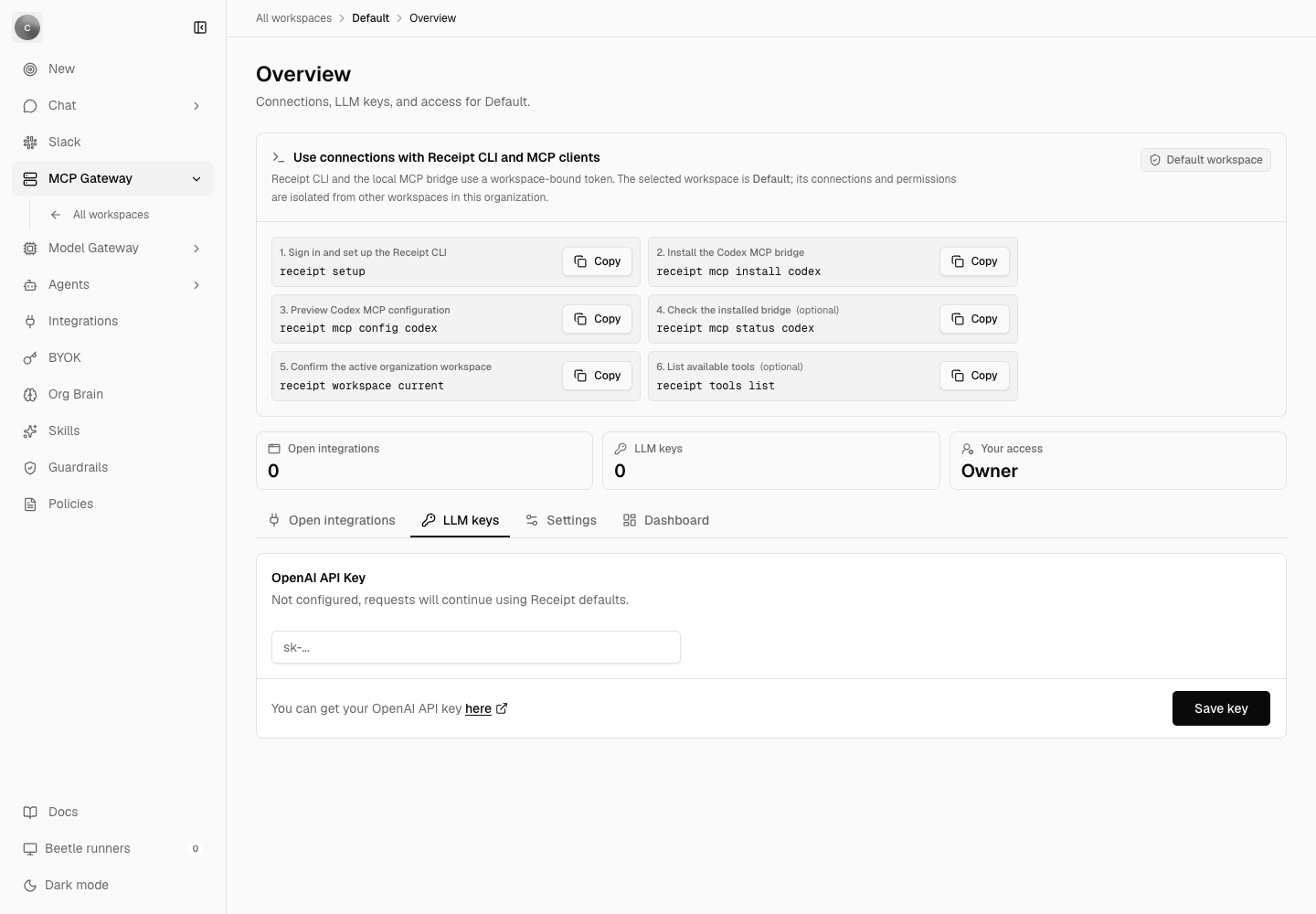Click the Chat bubble icon
1316x914 pixels.
click(x=30, y=106)
